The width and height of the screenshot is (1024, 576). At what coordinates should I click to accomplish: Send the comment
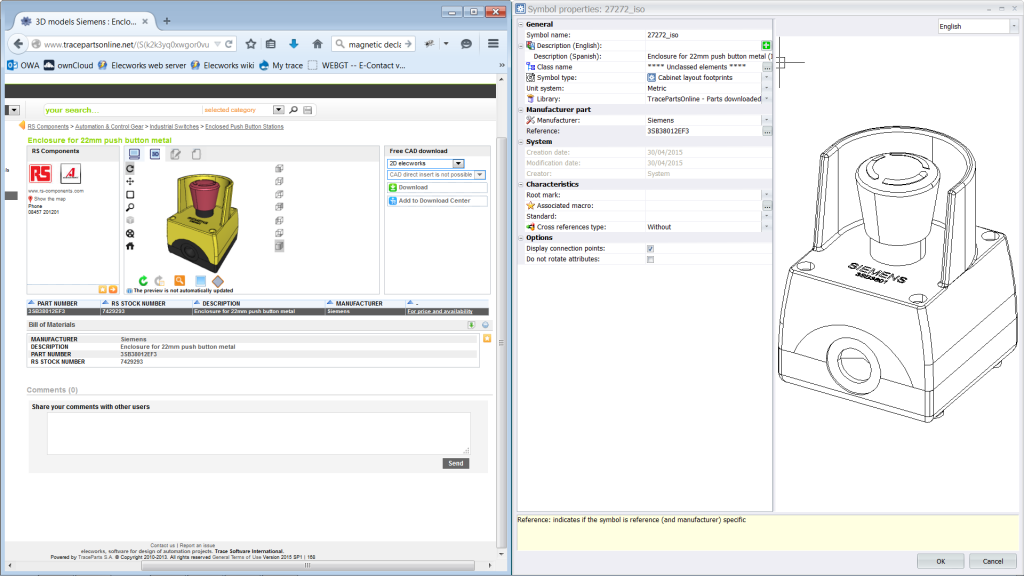click(x=456, y=463)
